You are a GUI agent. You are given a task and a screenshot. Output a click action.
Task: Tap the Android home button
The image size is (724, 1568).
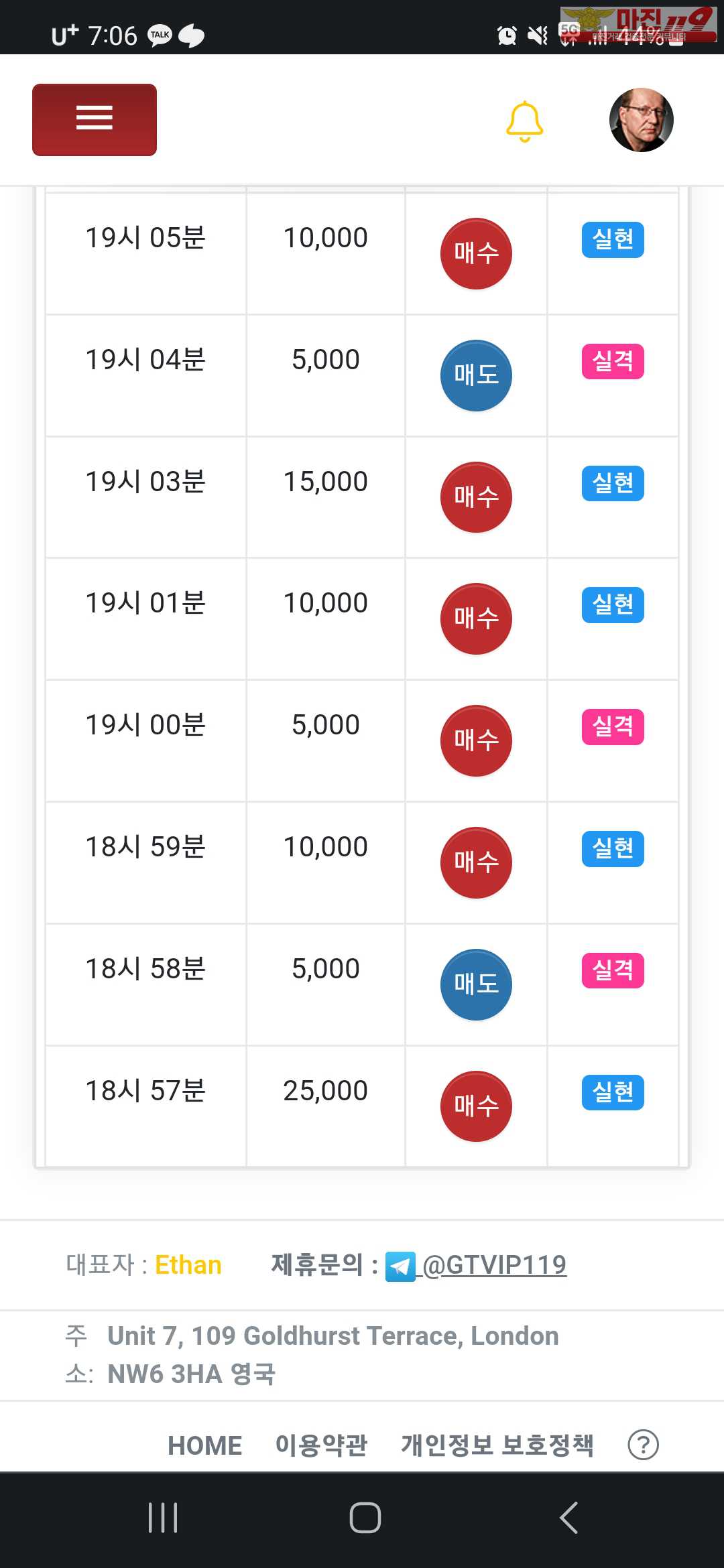pos(365,1518)
